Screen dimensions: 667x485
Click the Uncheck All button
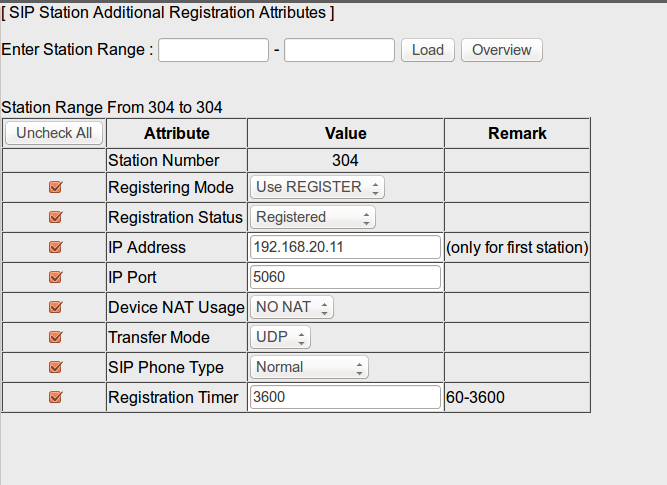tap(54, 133)
